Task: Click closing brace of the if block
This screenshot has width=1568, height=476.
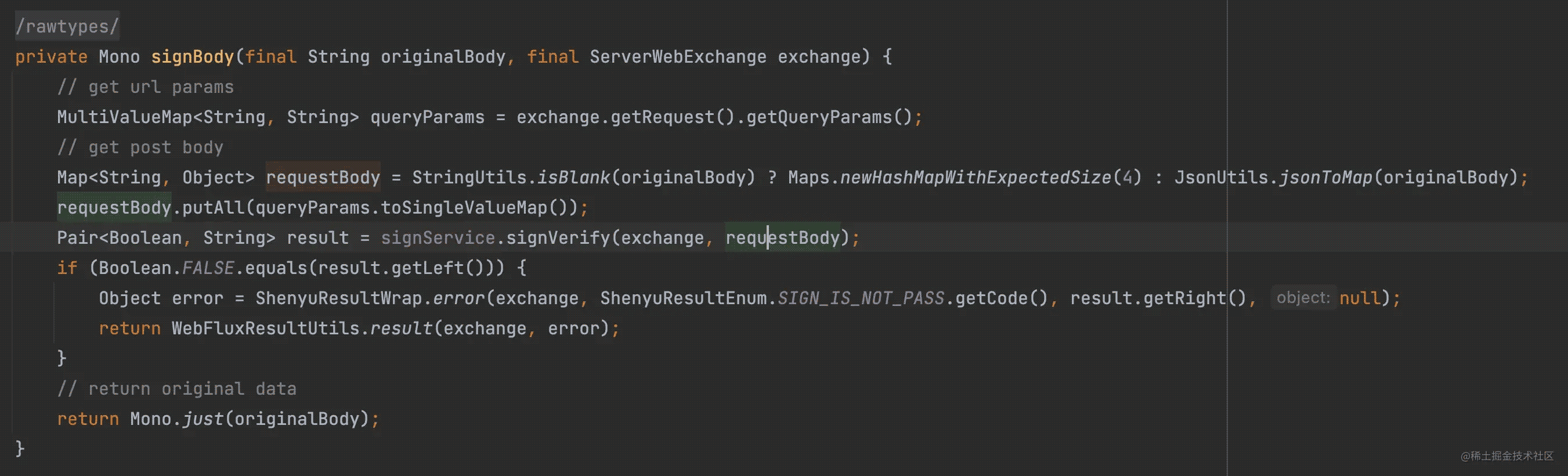Action: 62,359
